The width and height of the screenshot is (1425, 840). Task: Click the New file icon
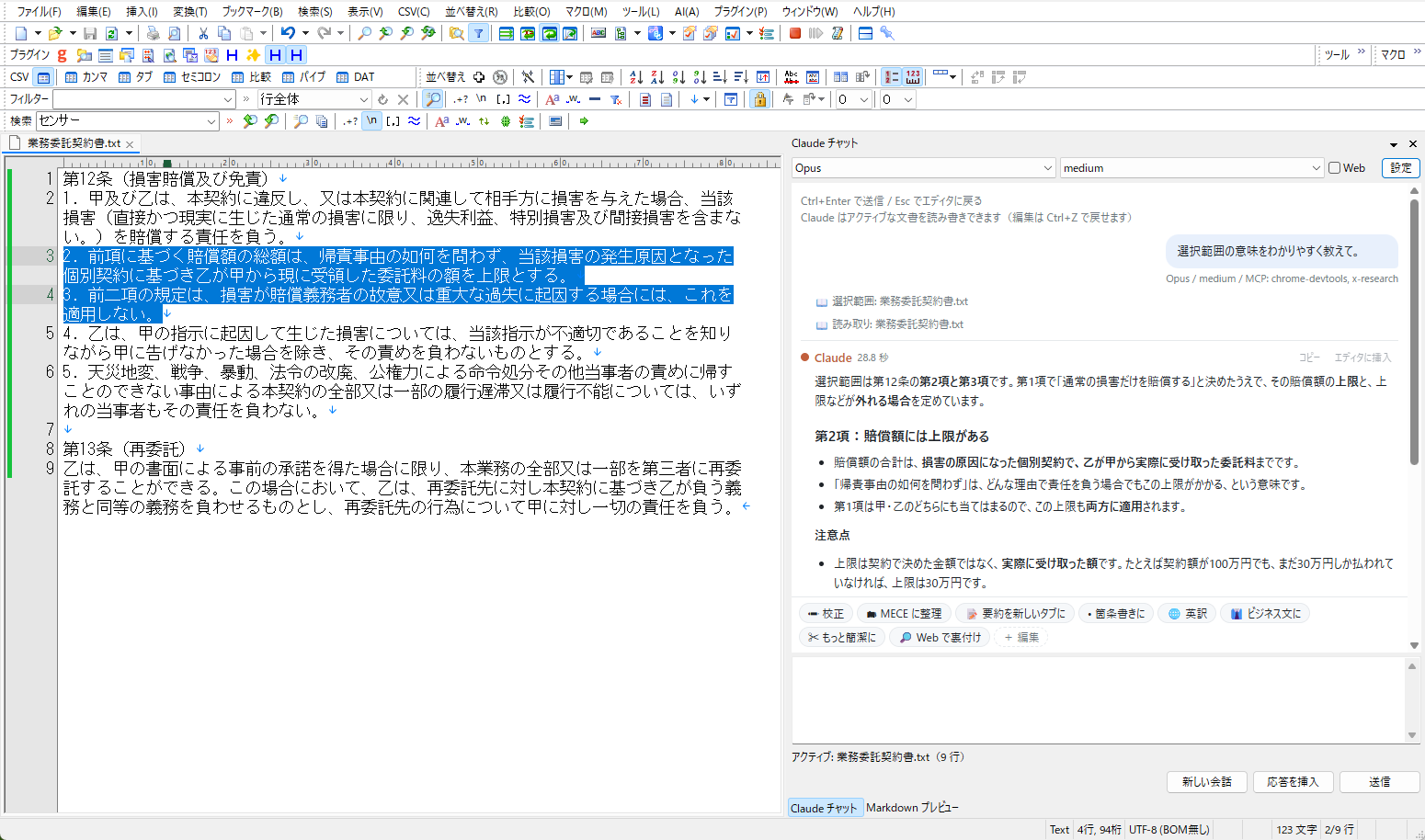[21, 33]
